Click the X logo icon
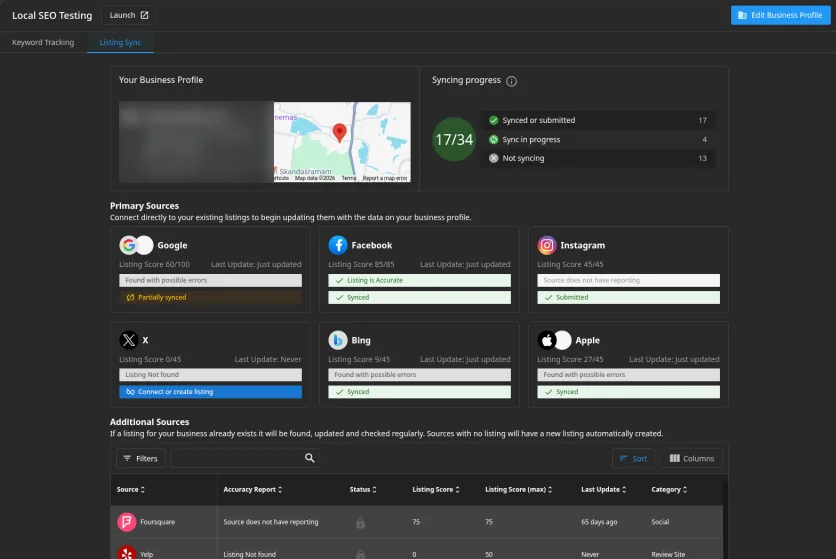836x559 pixels. [x=128, y=340]
